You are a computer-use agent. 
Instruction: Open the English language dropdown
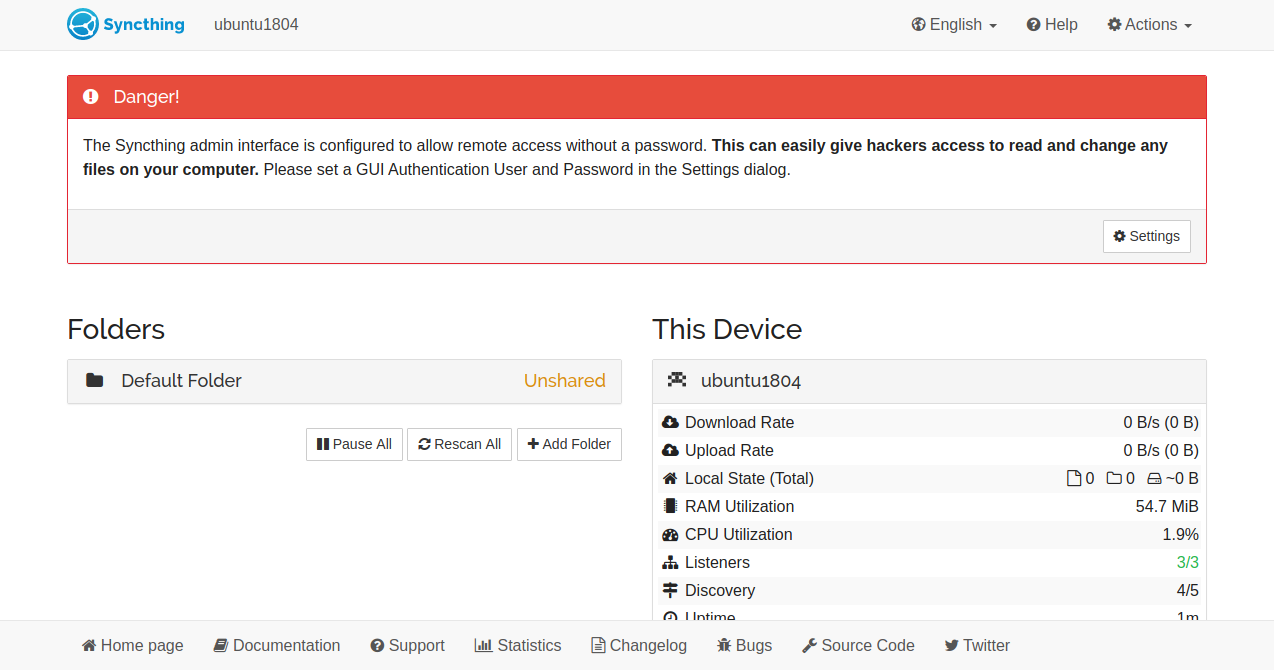[x=954, y=25]
